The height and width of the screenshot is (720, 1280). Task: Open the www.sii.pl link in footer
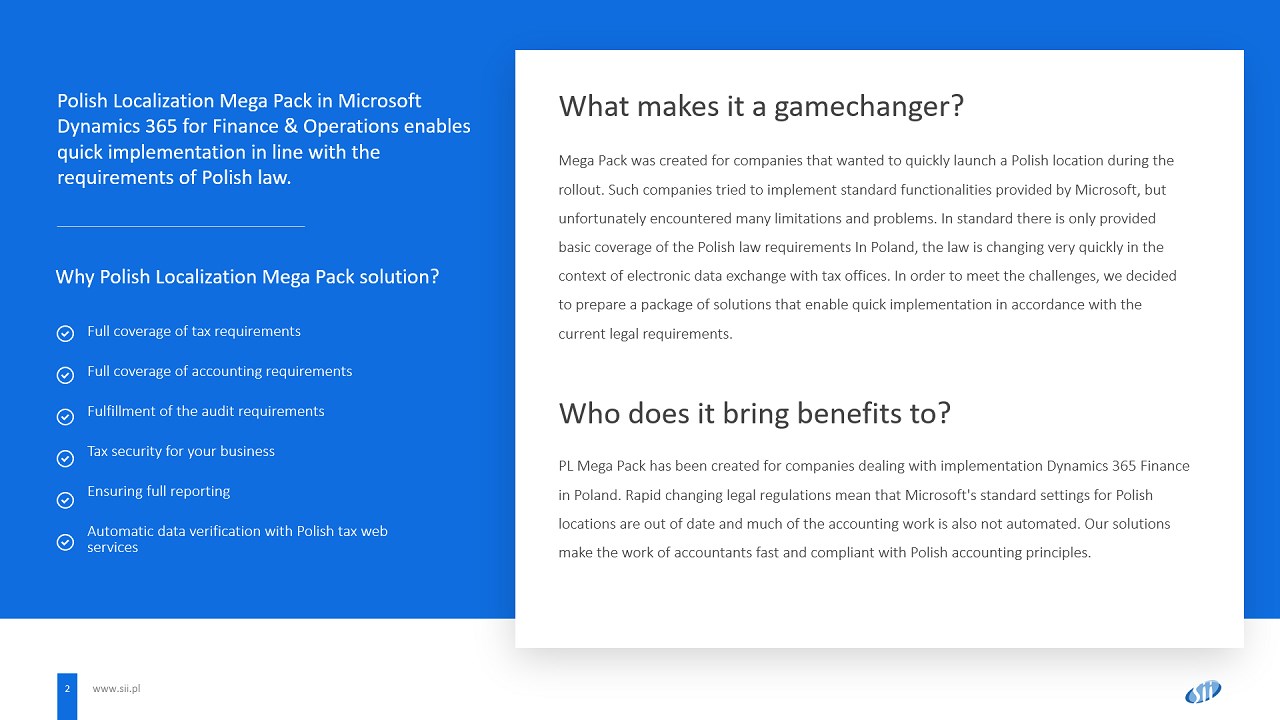tap(116, 688)
